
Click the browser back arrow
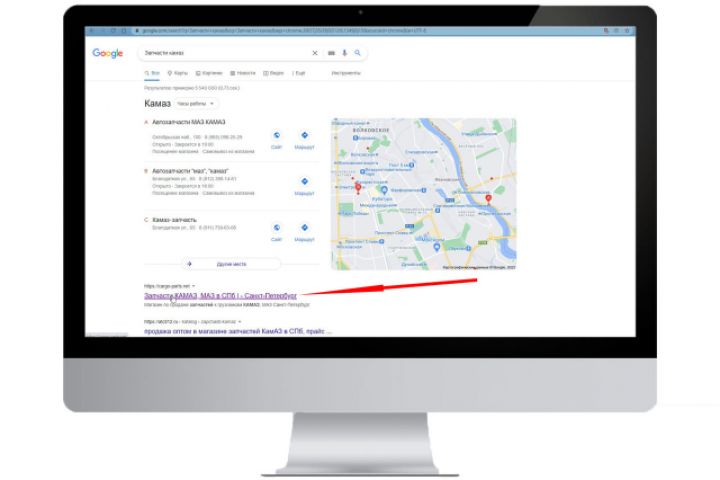(x=91, y=31)
